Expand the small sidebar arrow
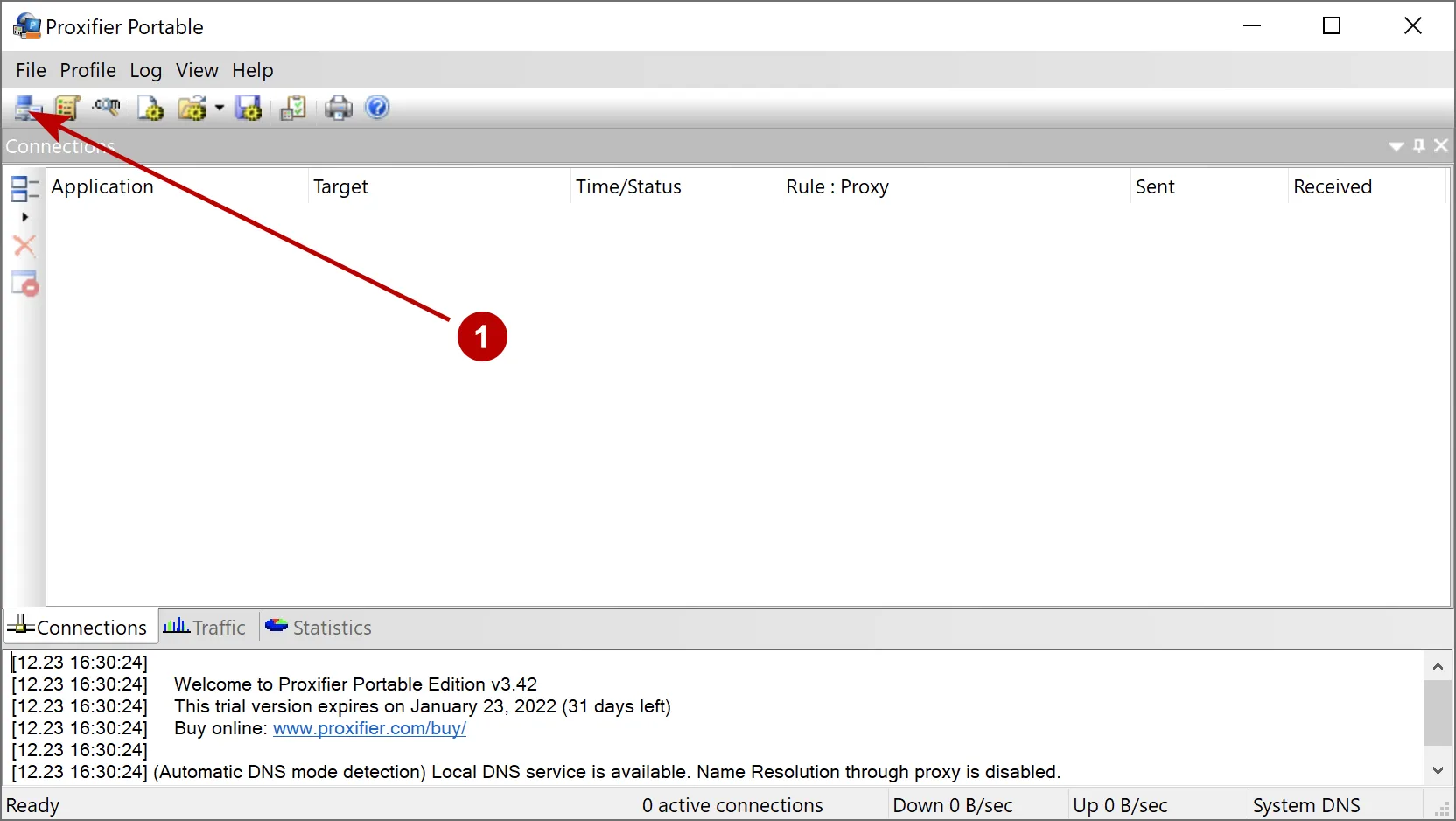The height and width of the screenshot is (821, 1456). point(24,217)
